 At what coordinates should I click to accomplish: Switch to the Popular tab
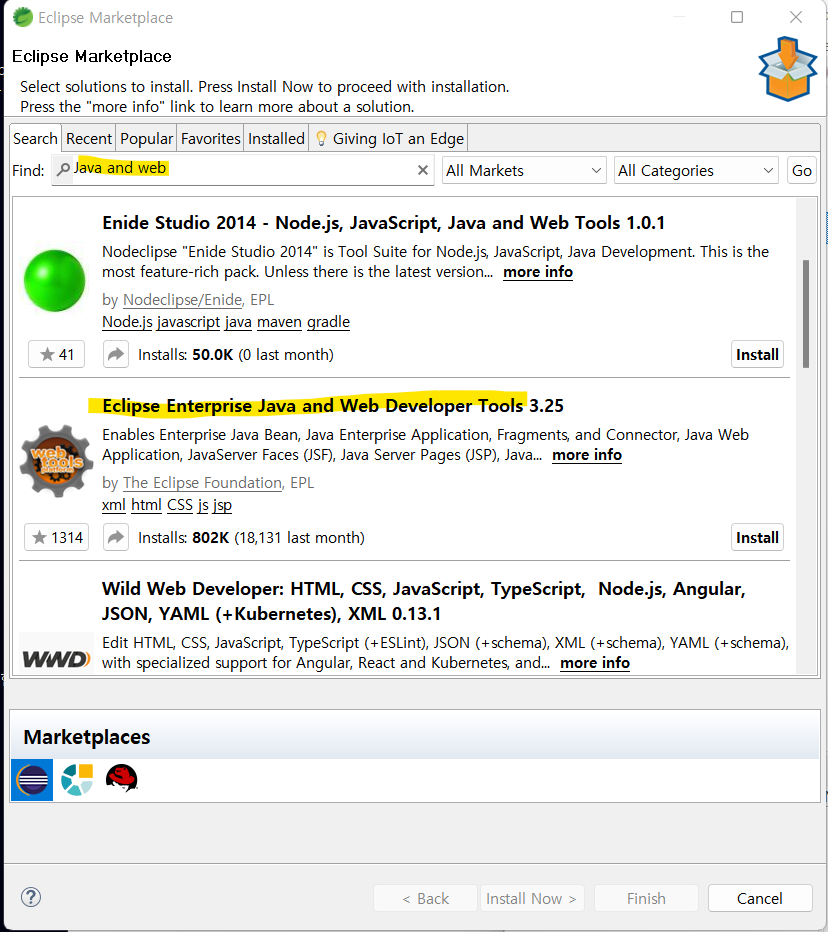(146, 138)
